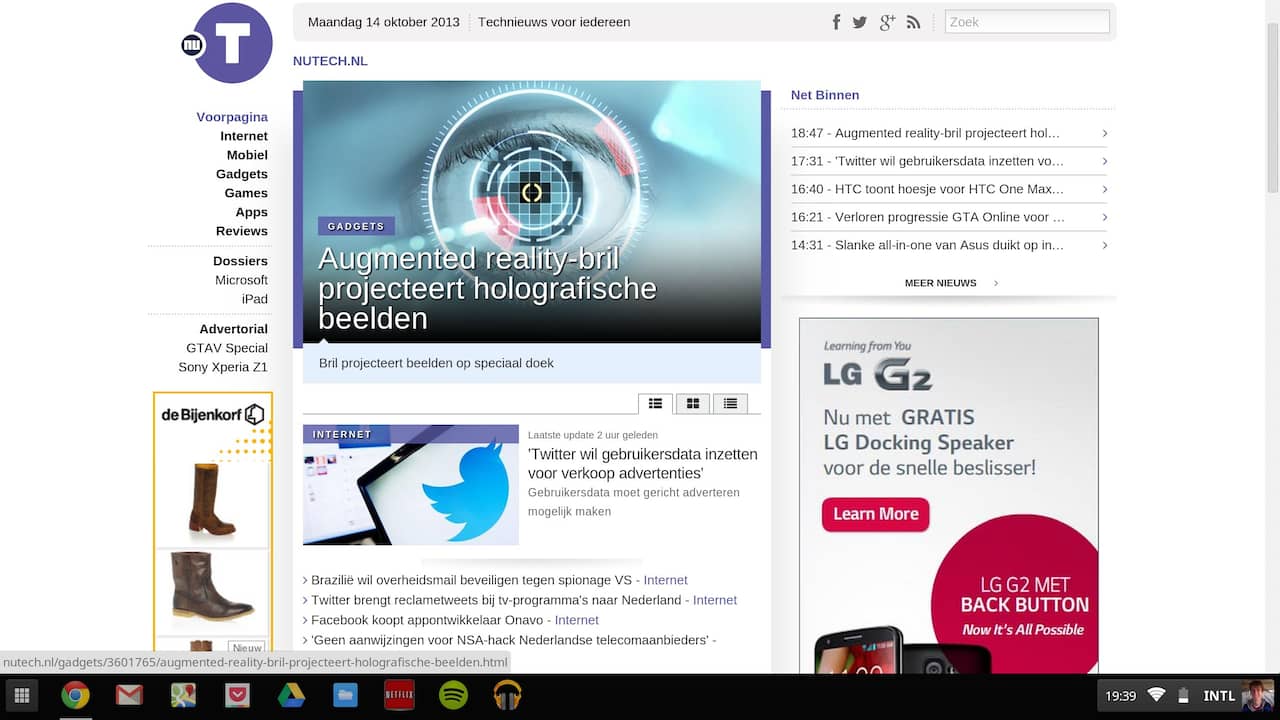Screen dimensions: 1280x720
Task: Click the tall brown boot in Bijenkorf ad
Action: [212, 499]
